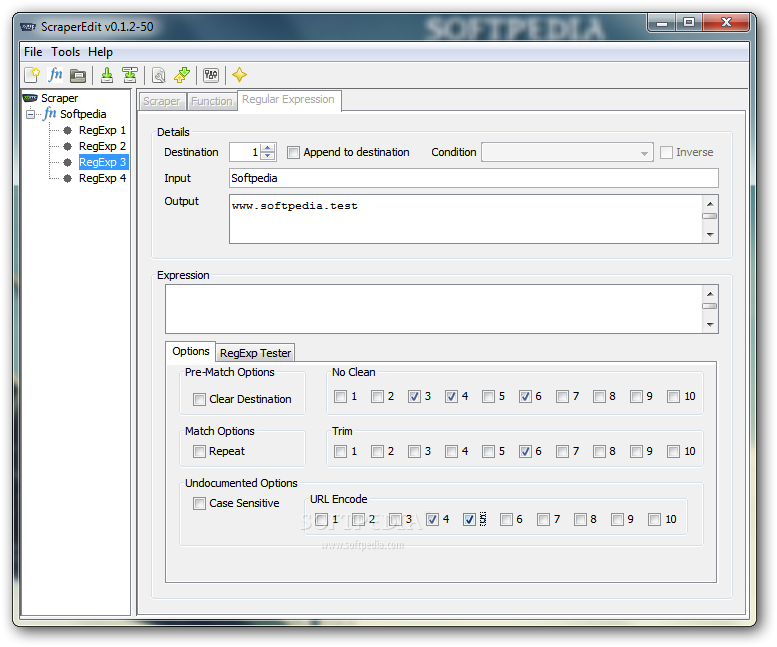Open the Help menu

101,52
